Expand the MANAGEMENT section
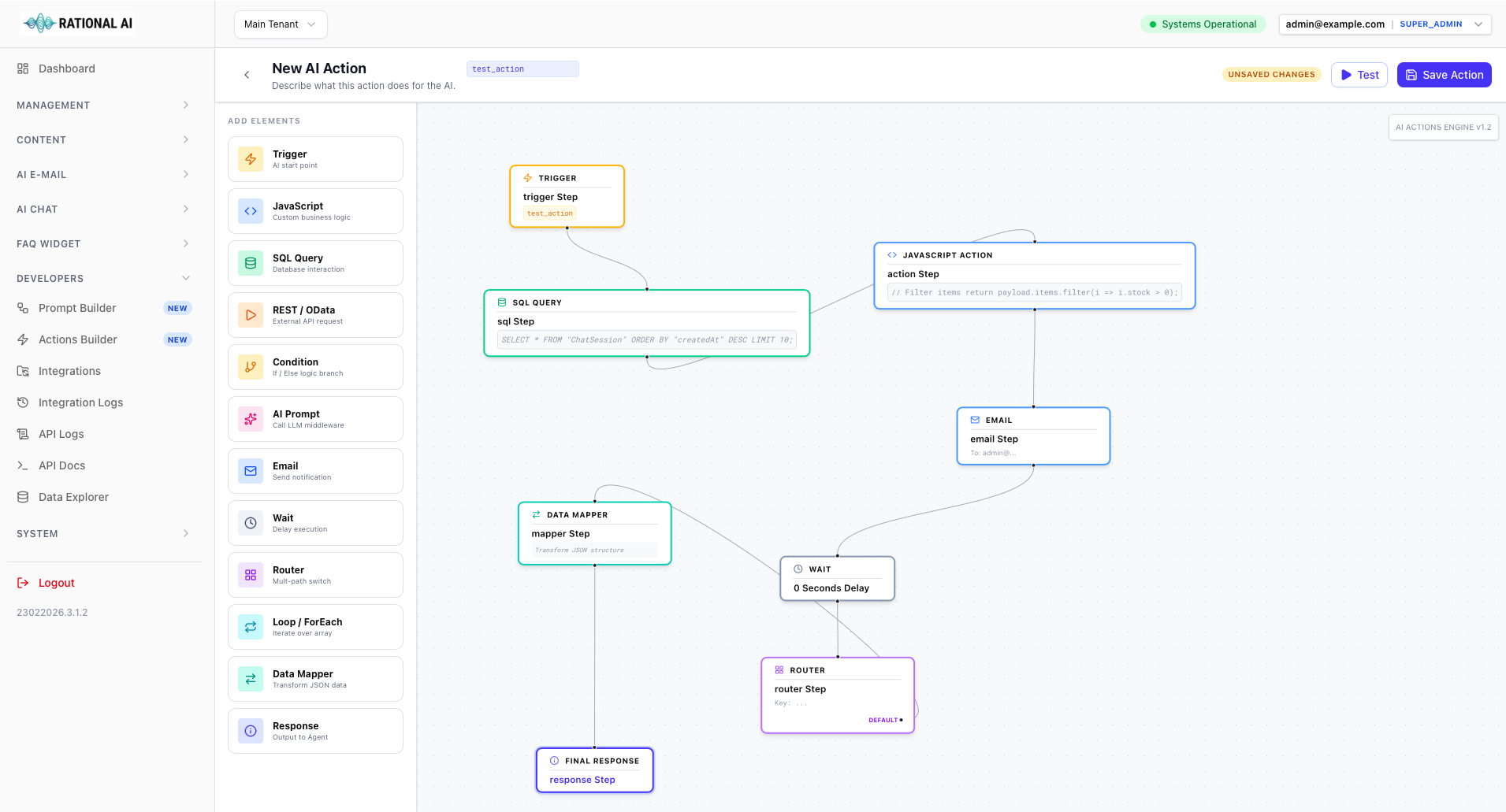The width and height of the screenshot is (1506, 812). [x=101, y=105]
